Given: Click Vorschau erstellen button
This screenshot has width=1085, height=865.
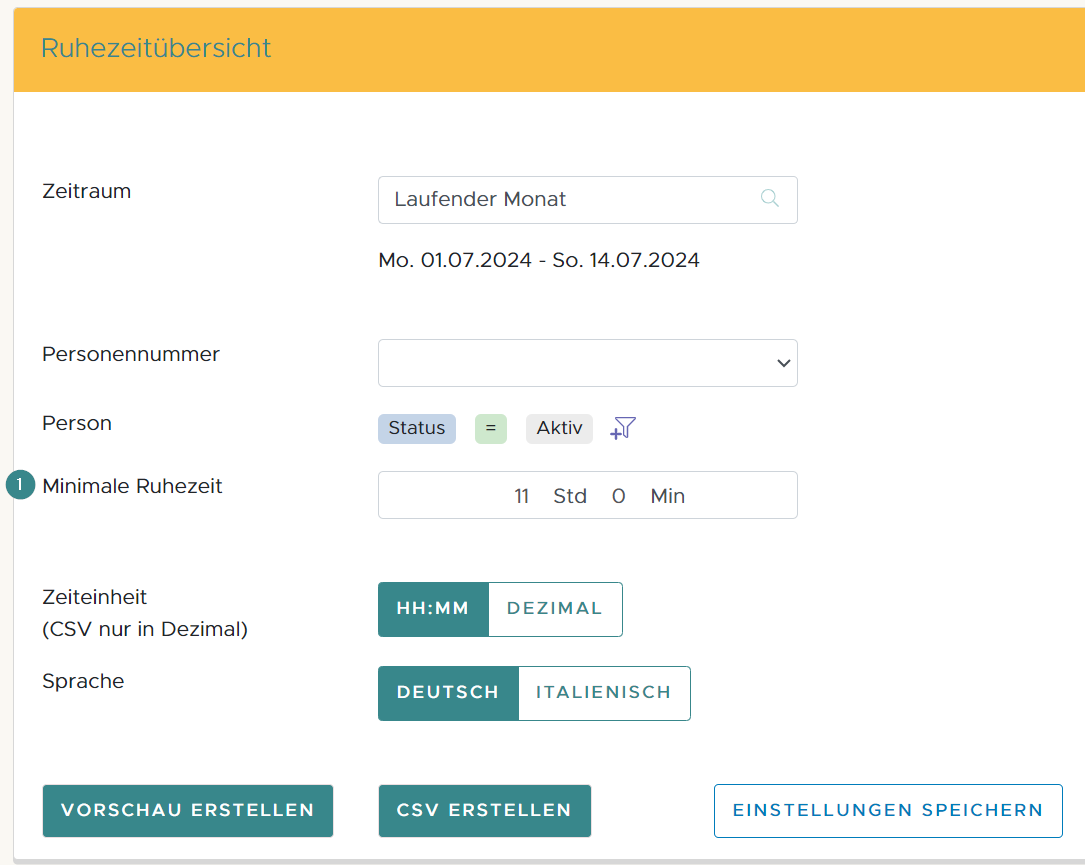Looking at the screenshot, I should click(188, 811).
